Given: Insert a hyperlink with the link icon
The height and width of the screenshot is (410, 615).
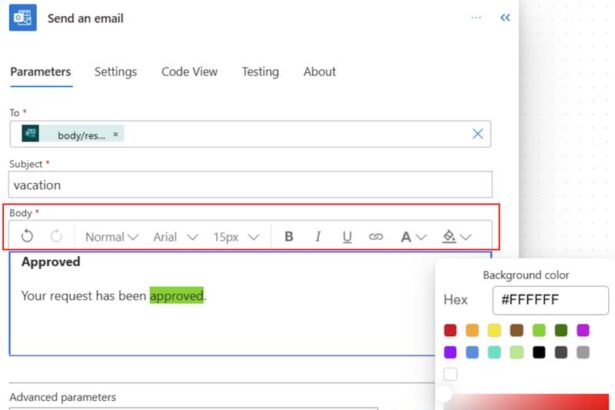Looking at the screenshot, I should click(x=376, y=237).
